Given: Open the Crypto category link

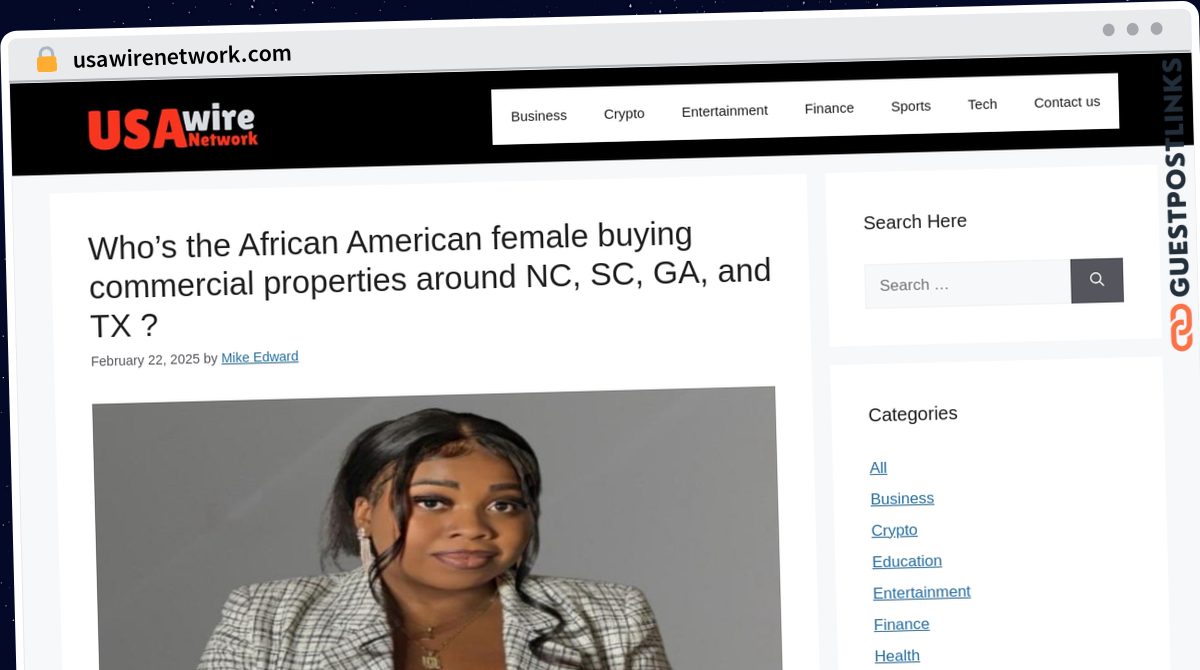Looking at the screenshot, I should click(894, 530).
